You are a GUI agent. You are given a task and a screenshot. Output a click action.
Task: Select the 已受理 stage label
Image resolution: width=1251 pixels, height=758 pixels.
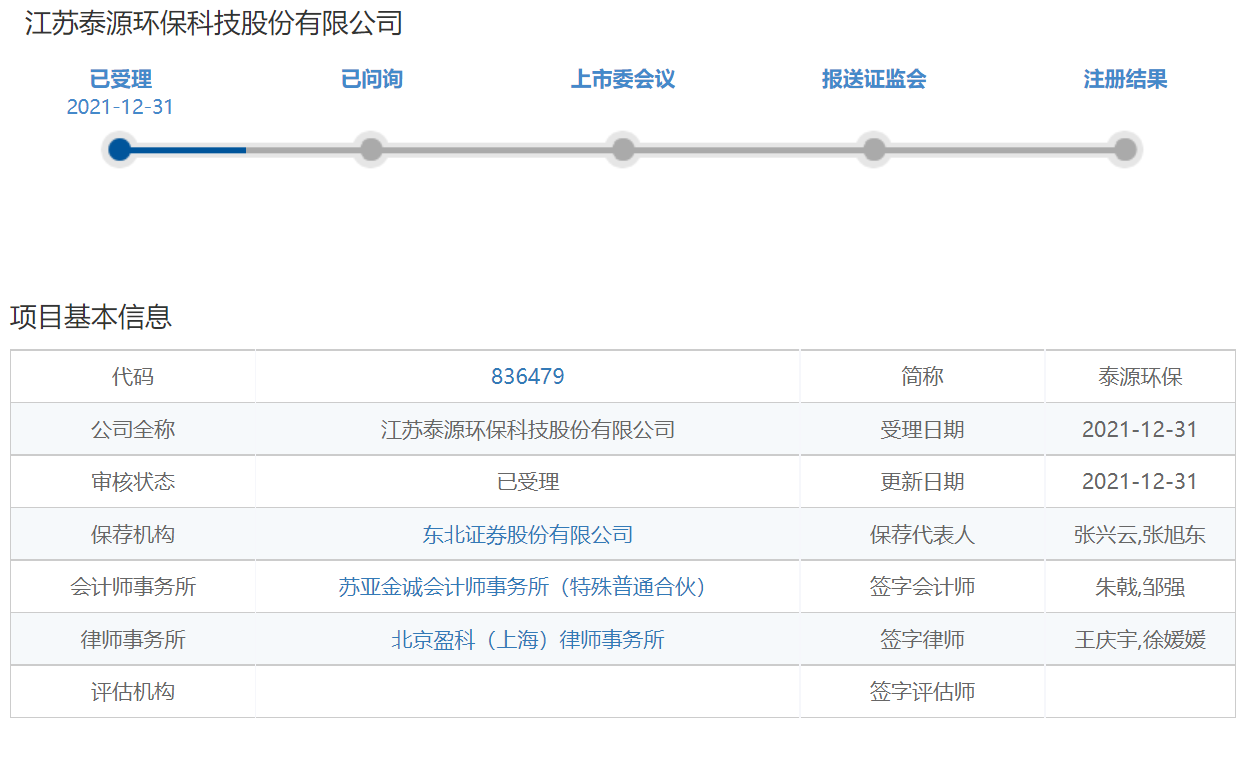pyautogui.click(x=120, y=79)
